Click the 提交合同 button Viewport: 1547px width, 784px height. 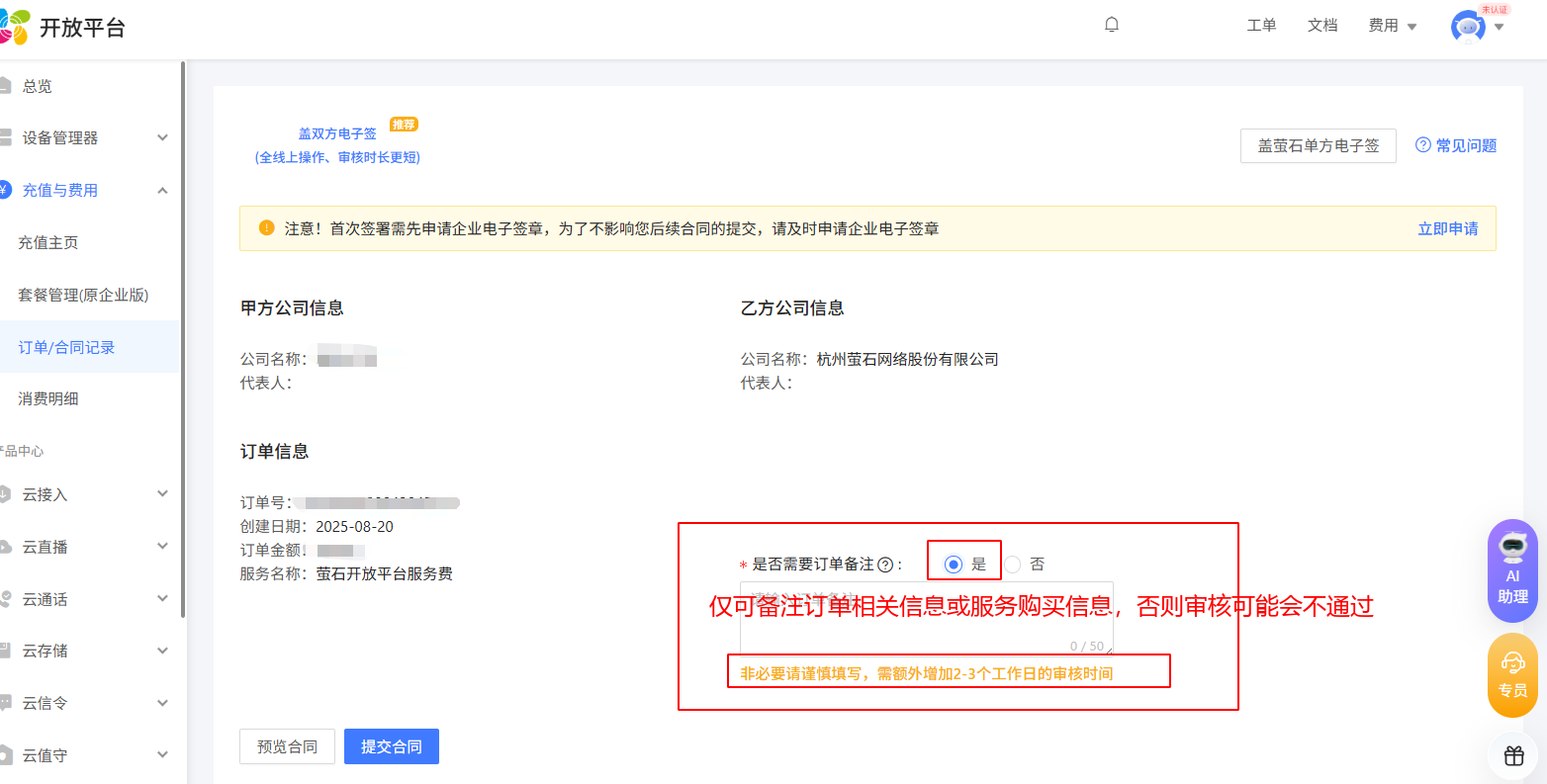[391, 746]
